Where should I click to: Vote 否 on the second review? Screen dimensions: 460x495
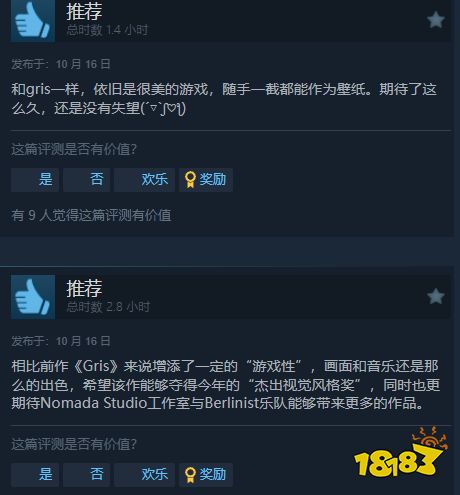tap(87, 474)
